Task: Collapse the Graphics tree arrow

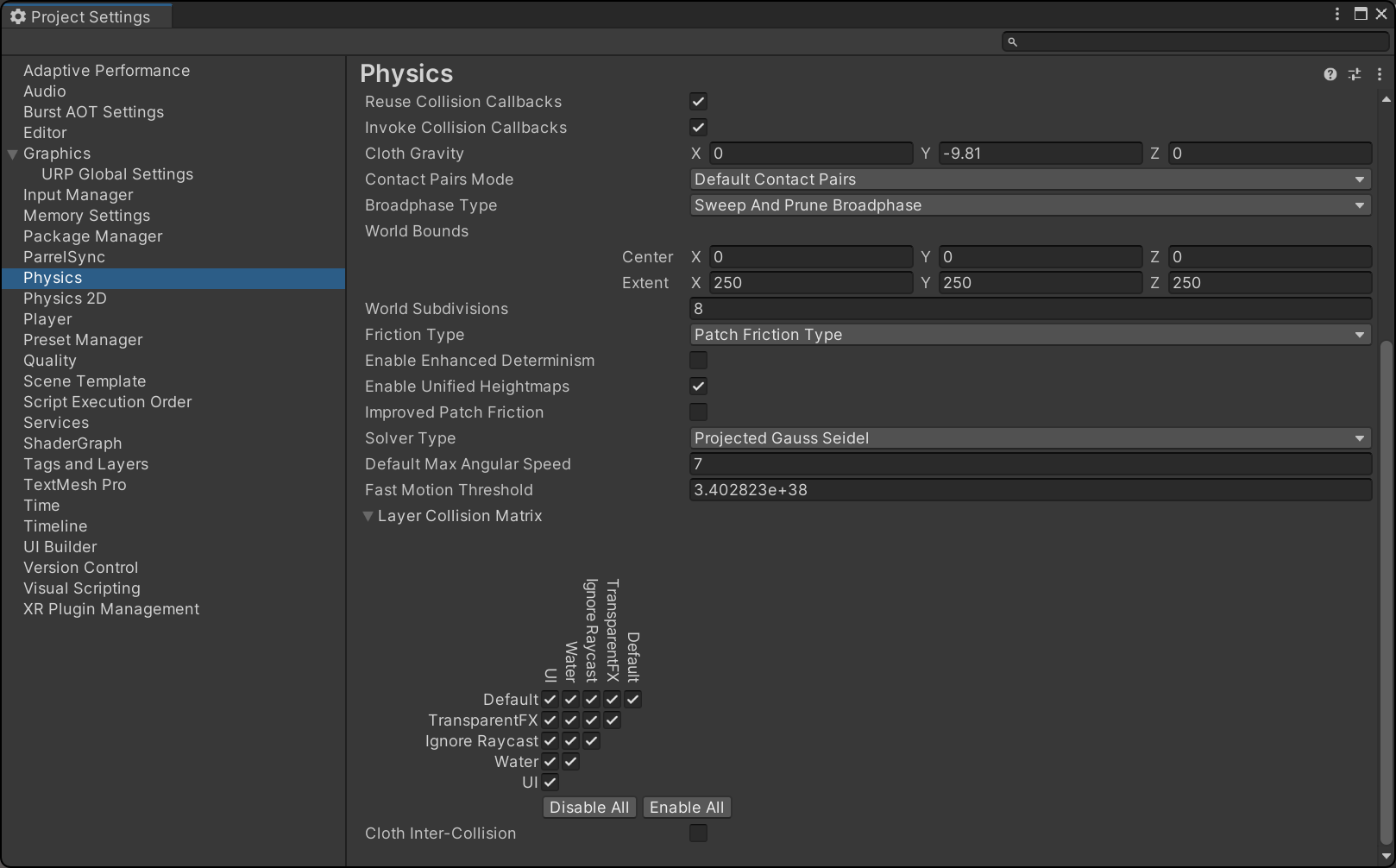Action: coord(12,154)
